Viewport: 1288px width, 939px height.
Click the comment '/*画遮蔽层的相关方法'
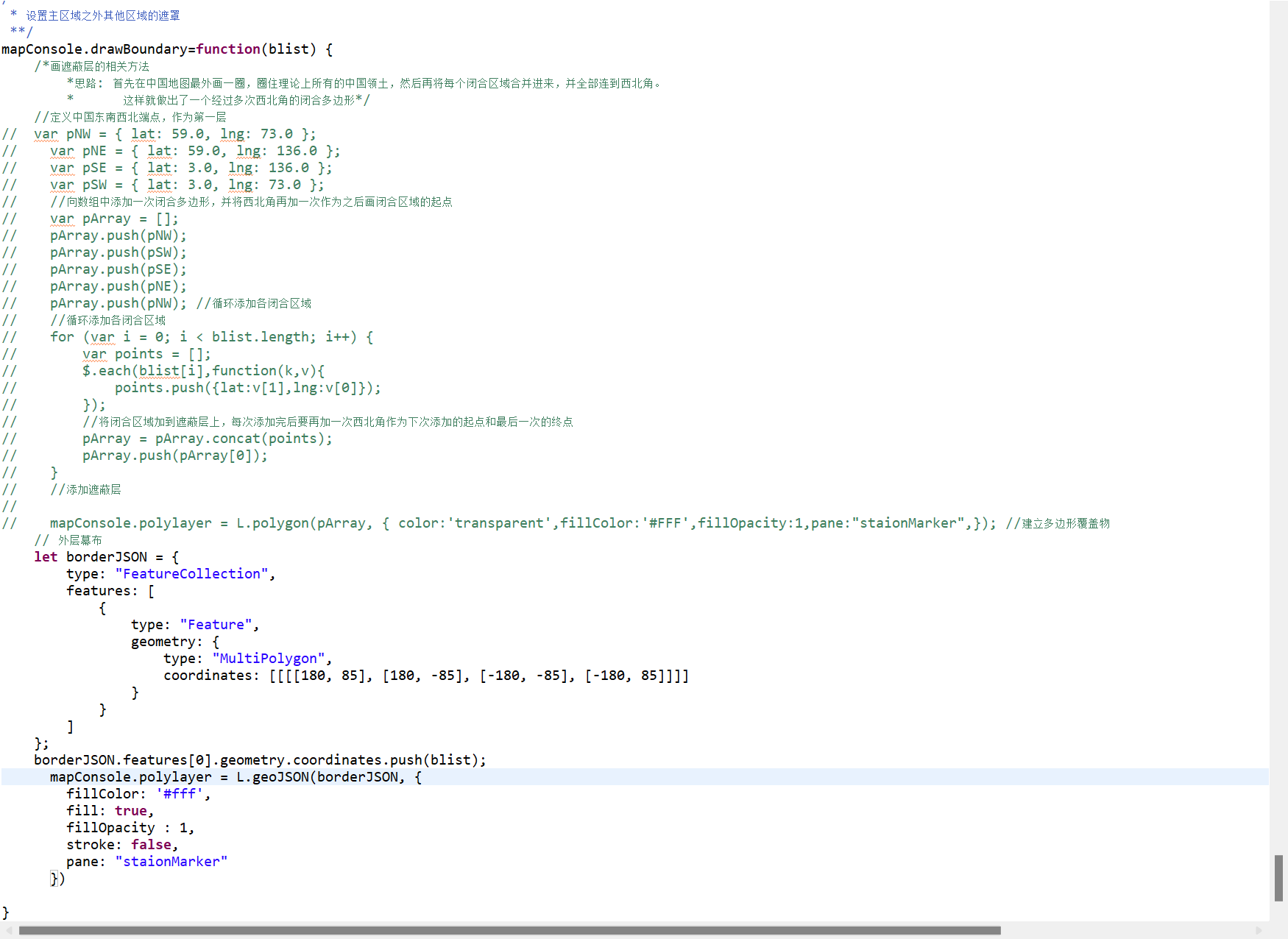point(91,66)
